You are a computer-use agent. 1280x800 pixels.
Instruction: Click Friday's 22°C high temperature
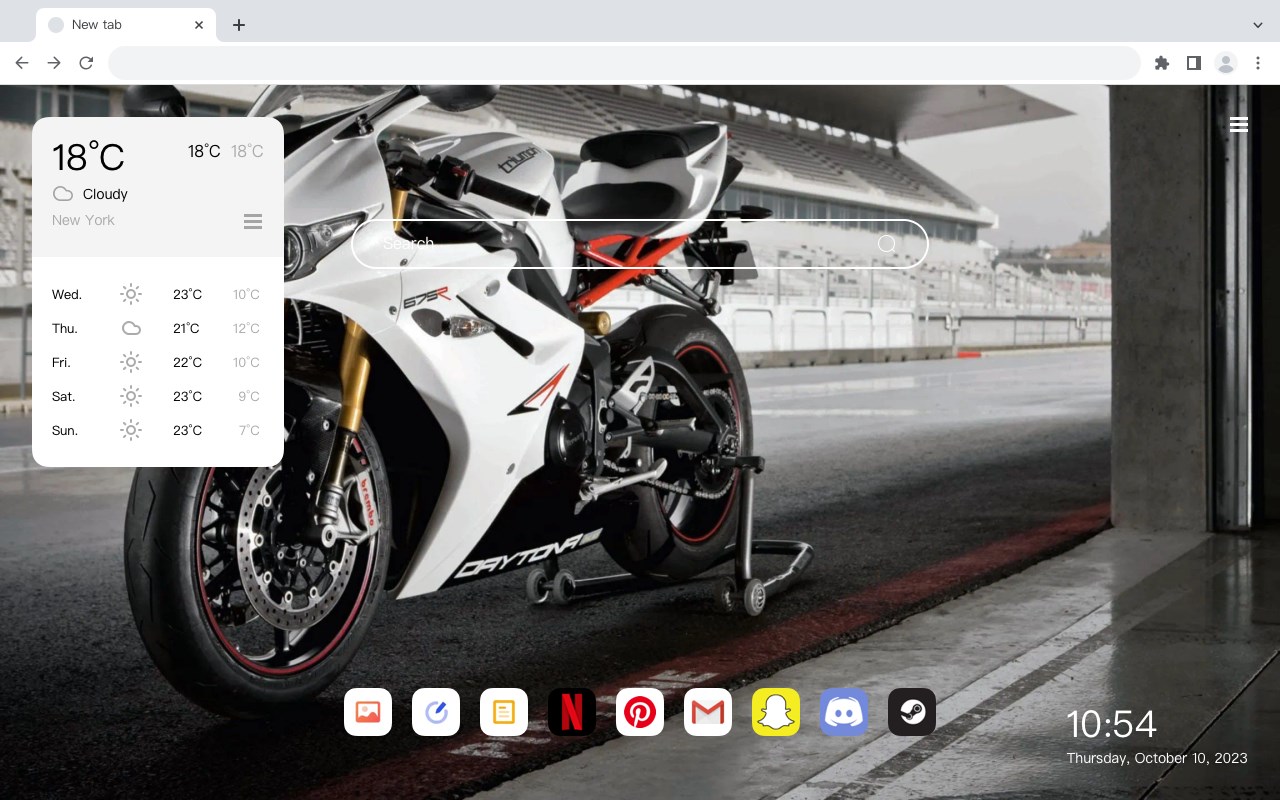187,363
